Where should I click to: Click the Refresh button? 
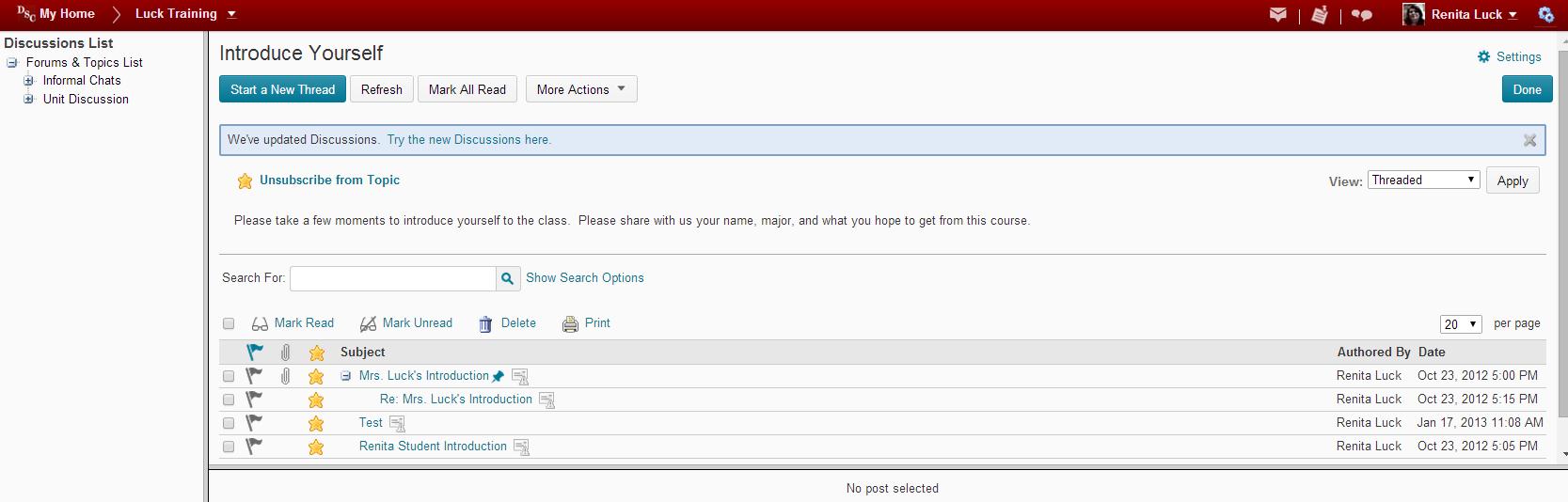point(382,89)
